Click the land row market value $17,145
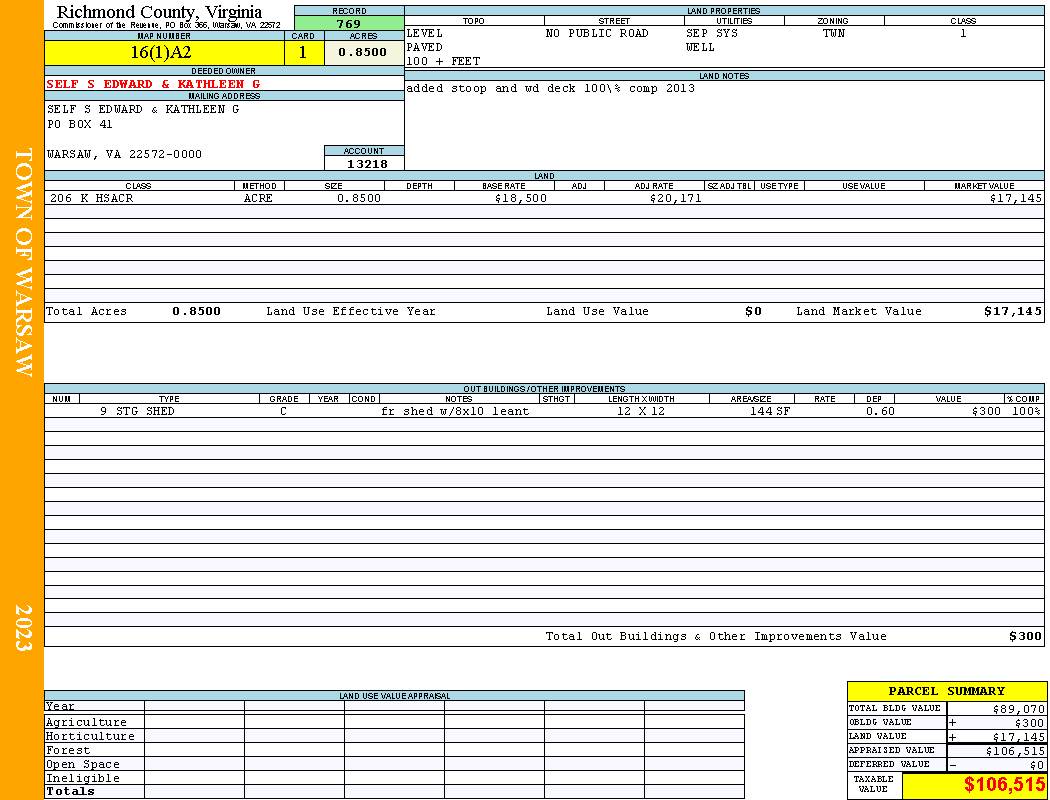This screenshot has height=800, width=1050. (x=1016, y=198)
